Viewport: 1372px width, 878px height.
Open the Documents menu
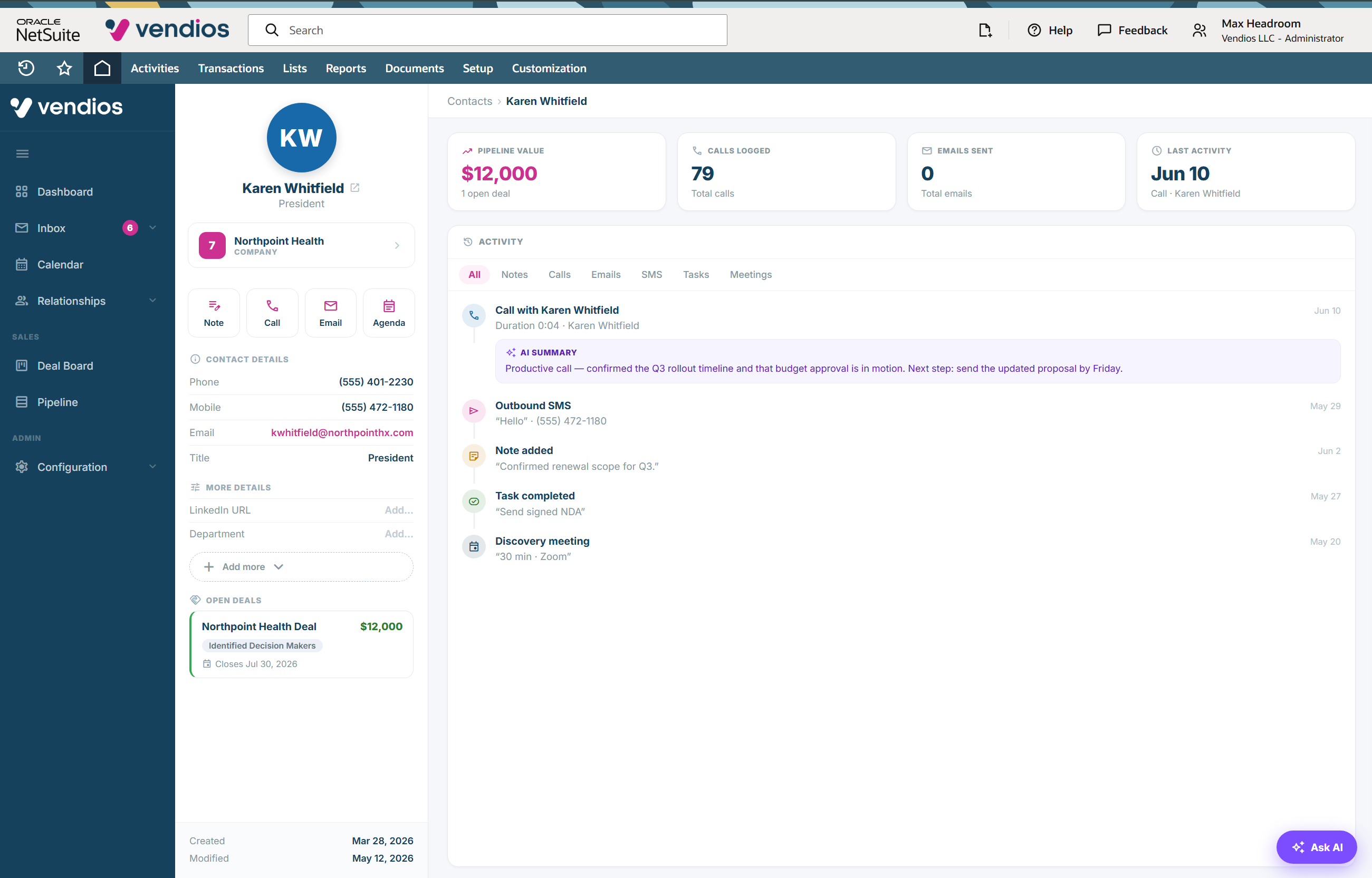coord(415,69)
